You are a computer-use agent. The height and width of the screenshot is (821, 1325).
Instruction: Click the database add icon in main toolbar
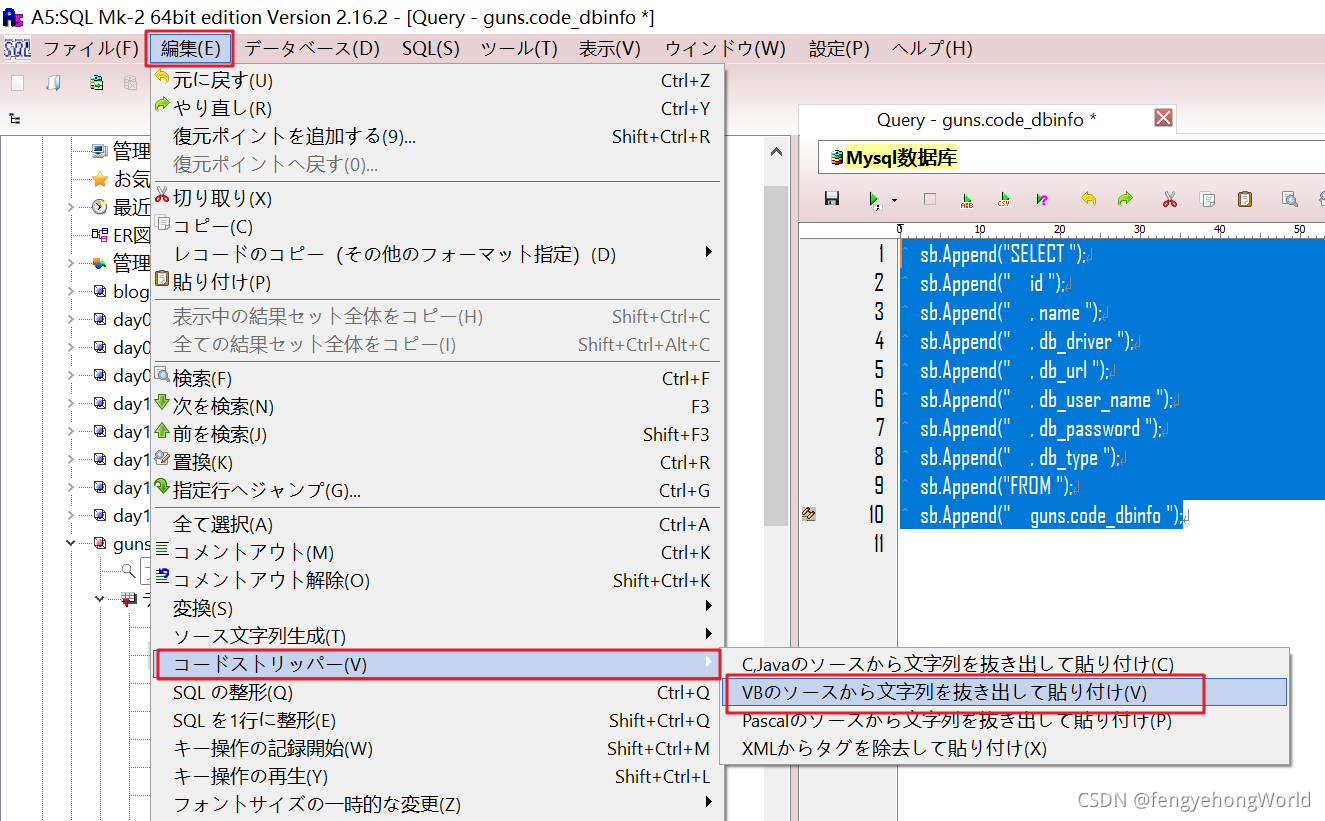[96, 83]
